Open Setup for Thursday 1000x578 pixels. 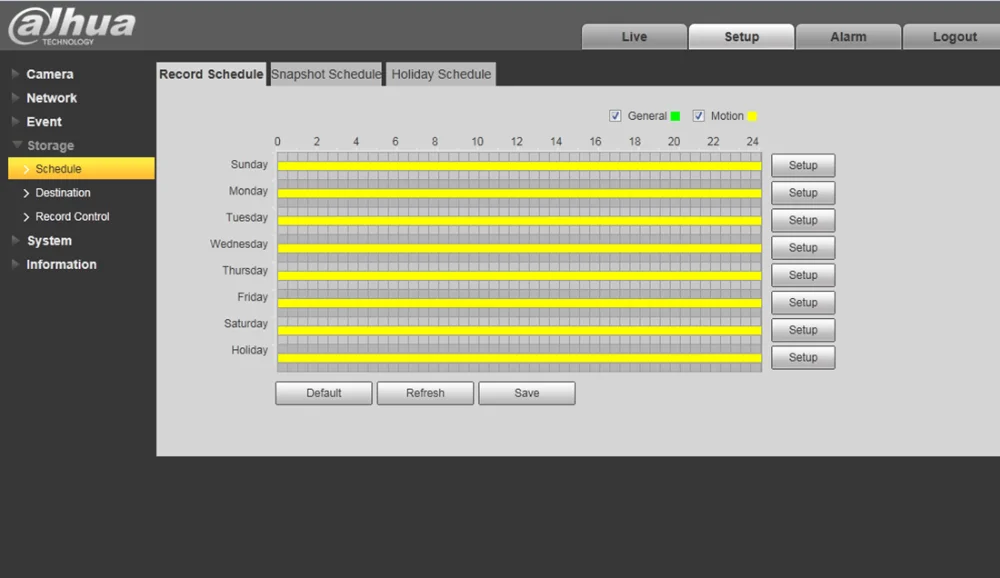803,275
